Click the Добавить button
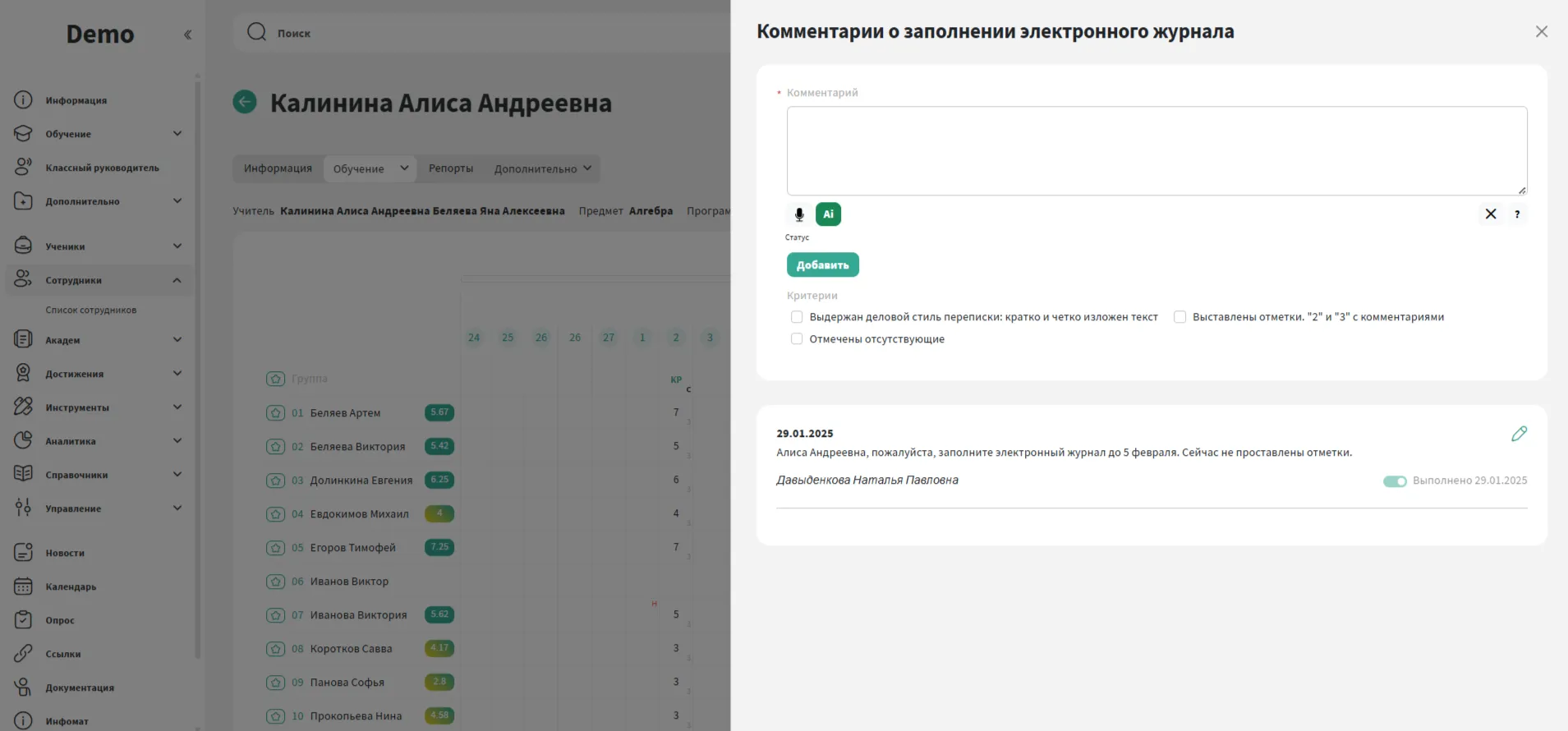 tap(822, 264)
